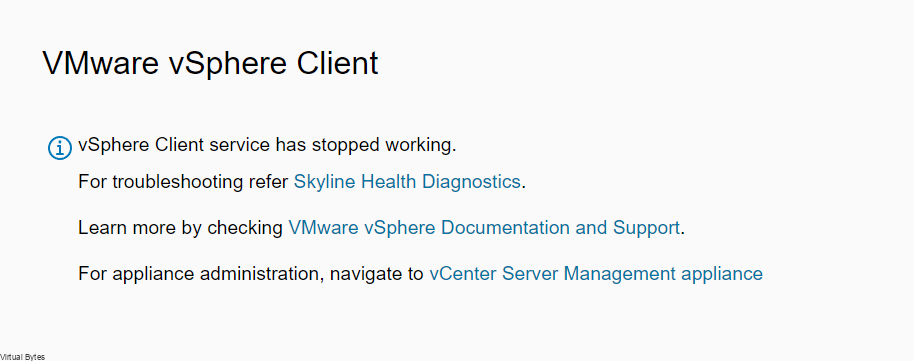The image size is (914, 361).
Task: Click the word 'Skyline' in troubleshooting link
Action: (x=325, y=182)
